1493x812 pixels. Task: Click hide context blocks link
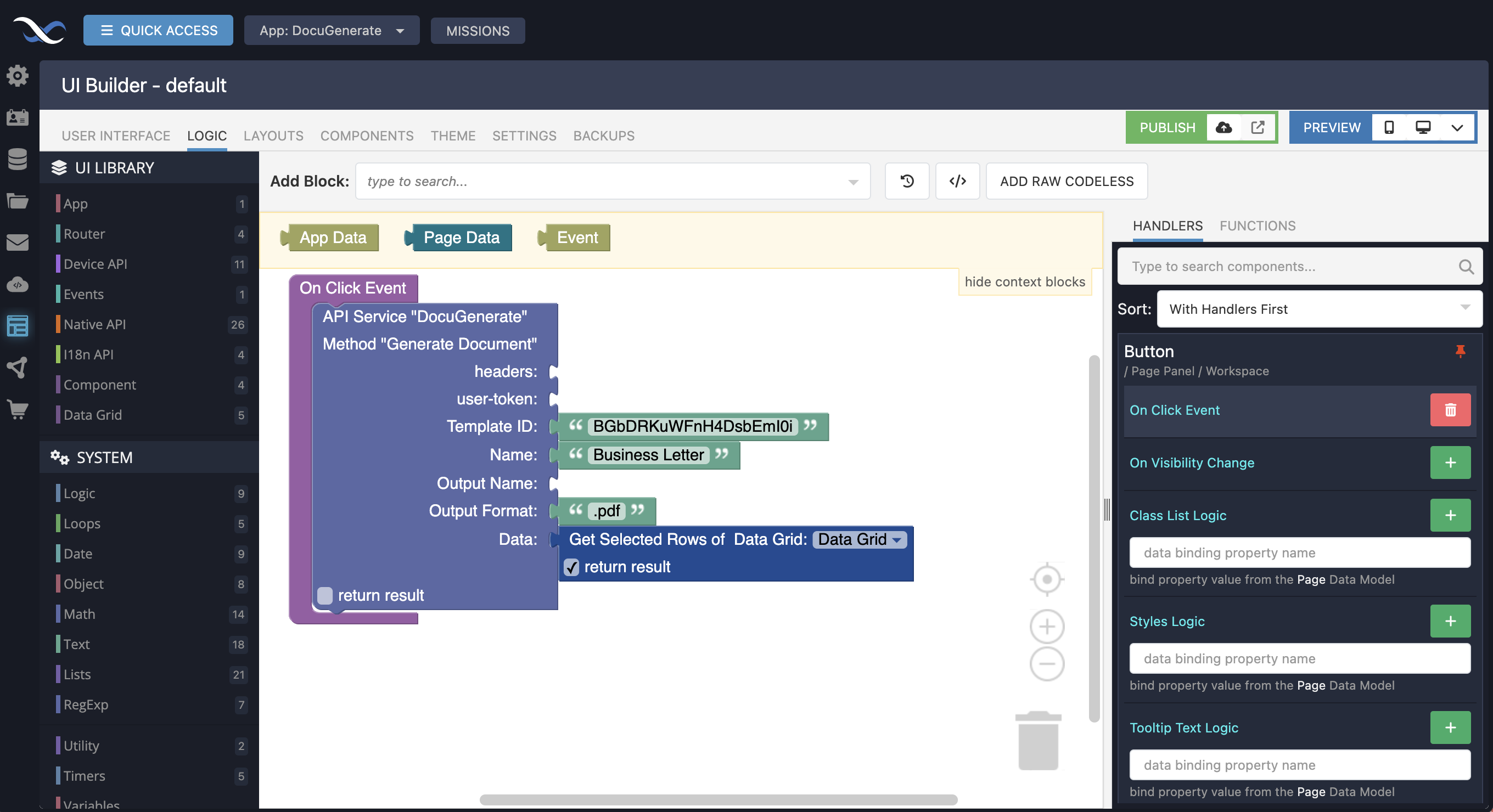pos(1024,282)
